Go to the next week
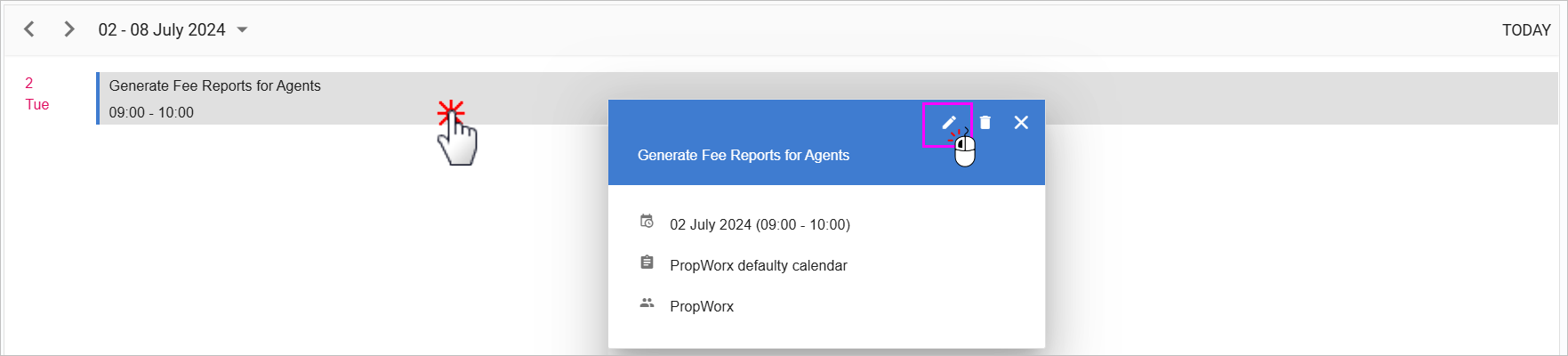This screenshot has width=1568, height=356. click(68, 29)
